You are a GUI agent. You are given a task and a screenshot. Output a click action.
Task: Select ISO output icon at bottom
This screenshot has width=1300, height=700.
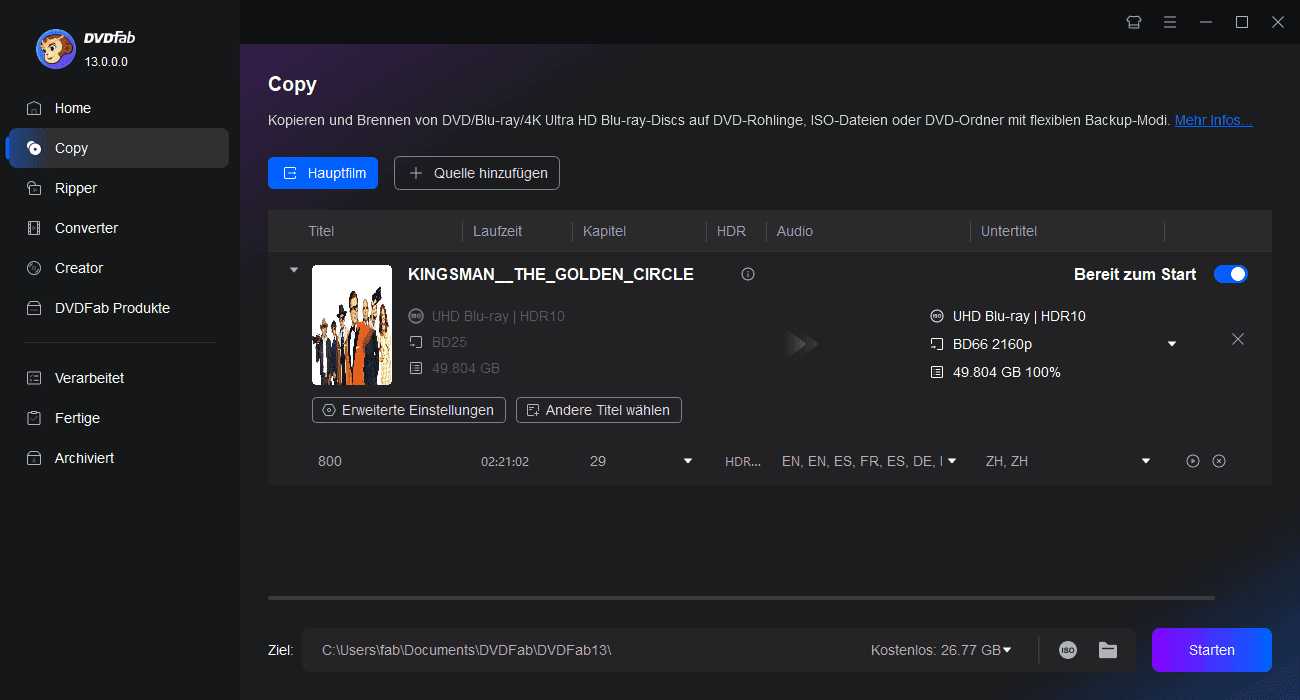pos(1068,650)
